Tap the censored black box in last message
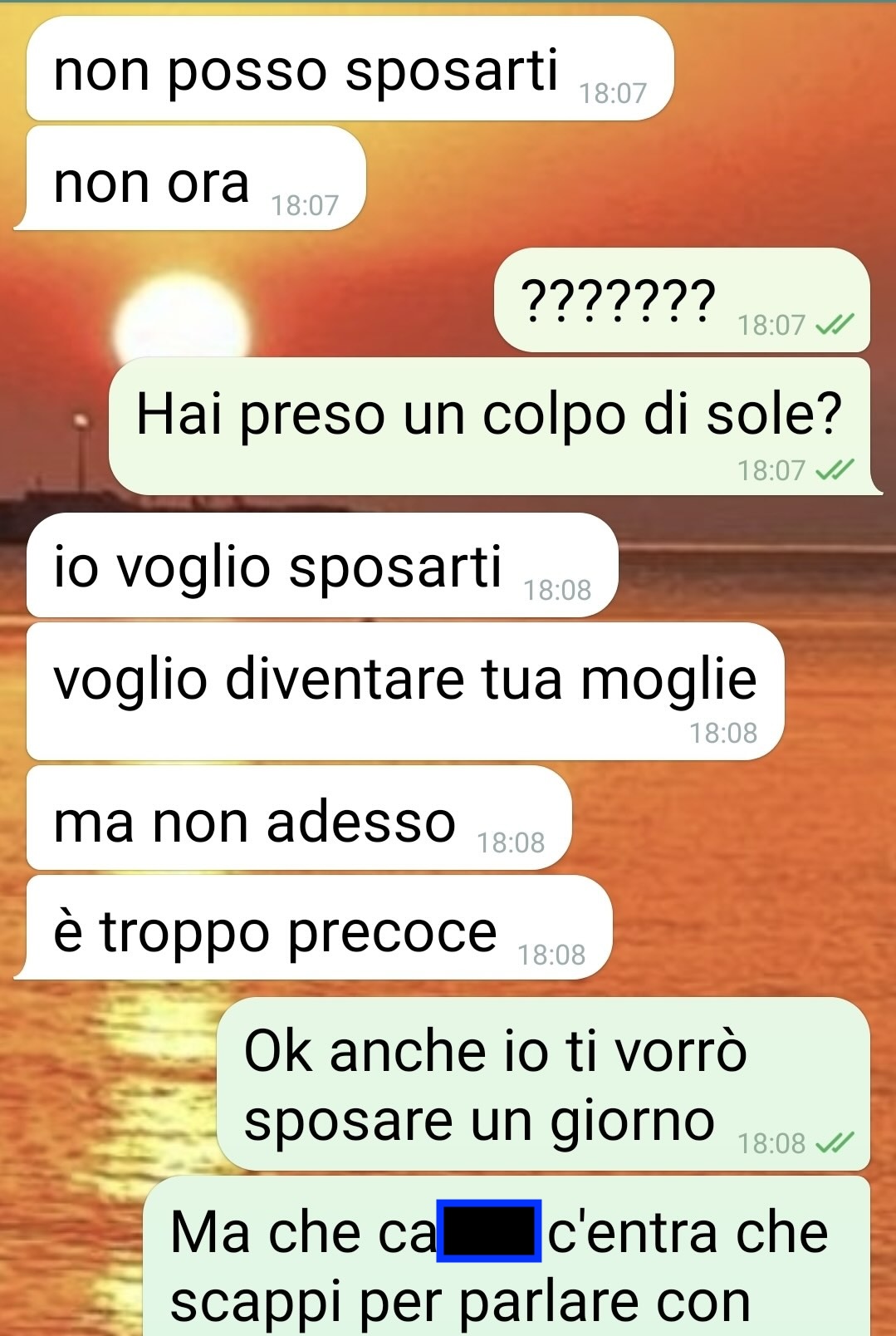 coord(489,1230)
